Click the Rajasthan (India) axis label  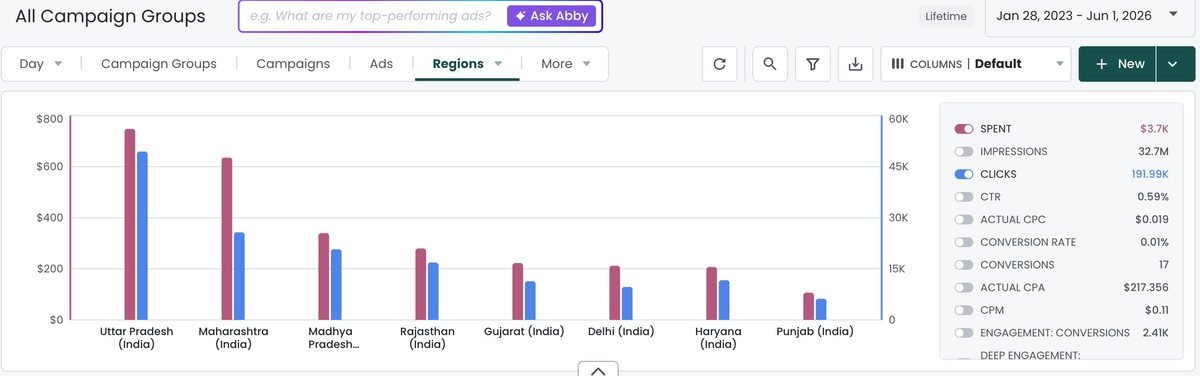427,337
